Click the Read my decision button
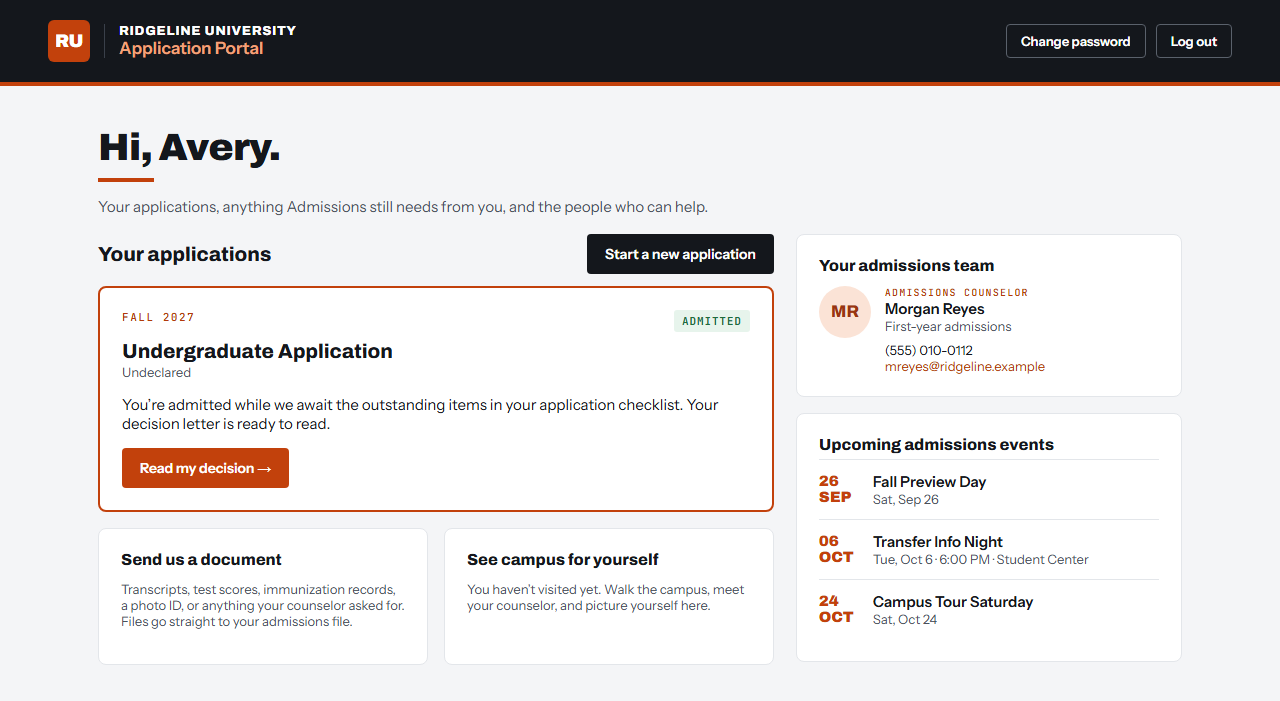The image size is (1280, 701). pos(205,468)
